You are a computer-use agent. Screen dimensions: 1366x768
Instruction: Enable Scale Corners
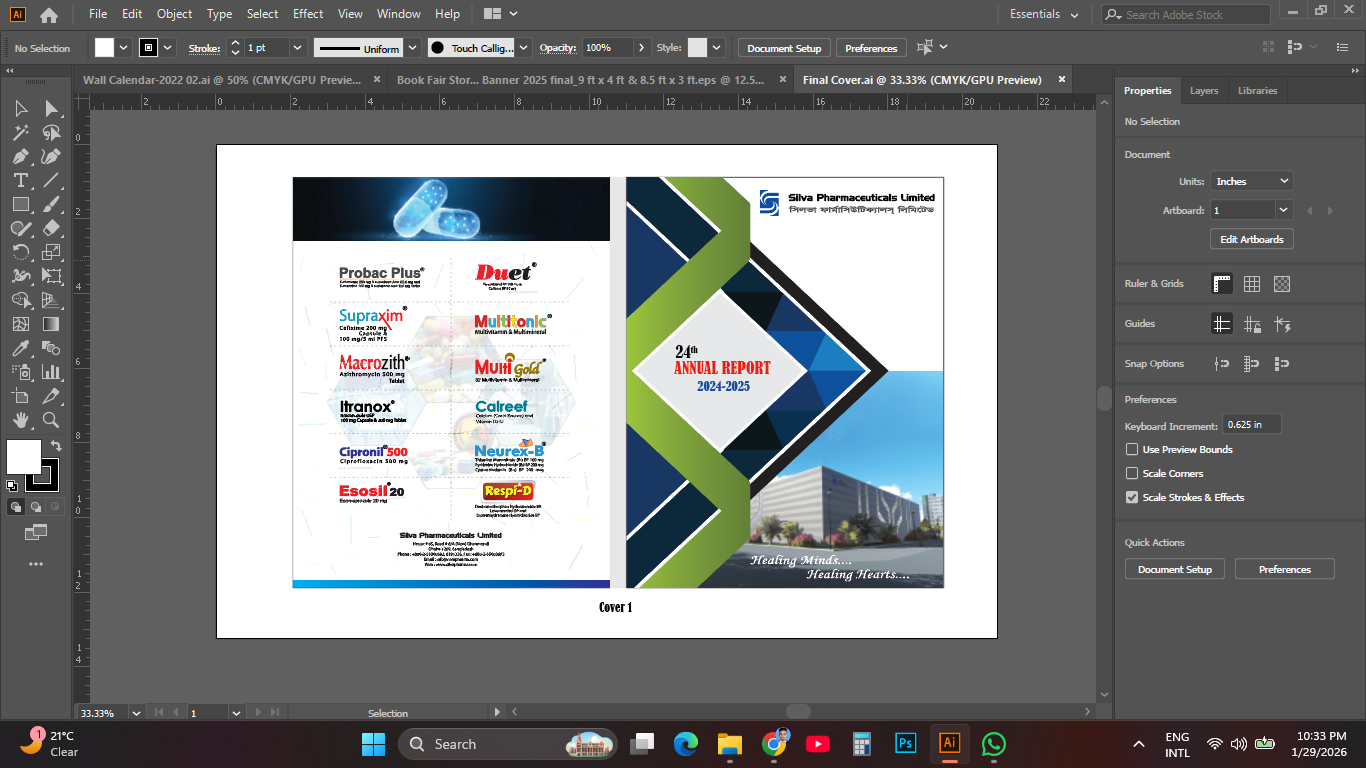coord(1131,473)
